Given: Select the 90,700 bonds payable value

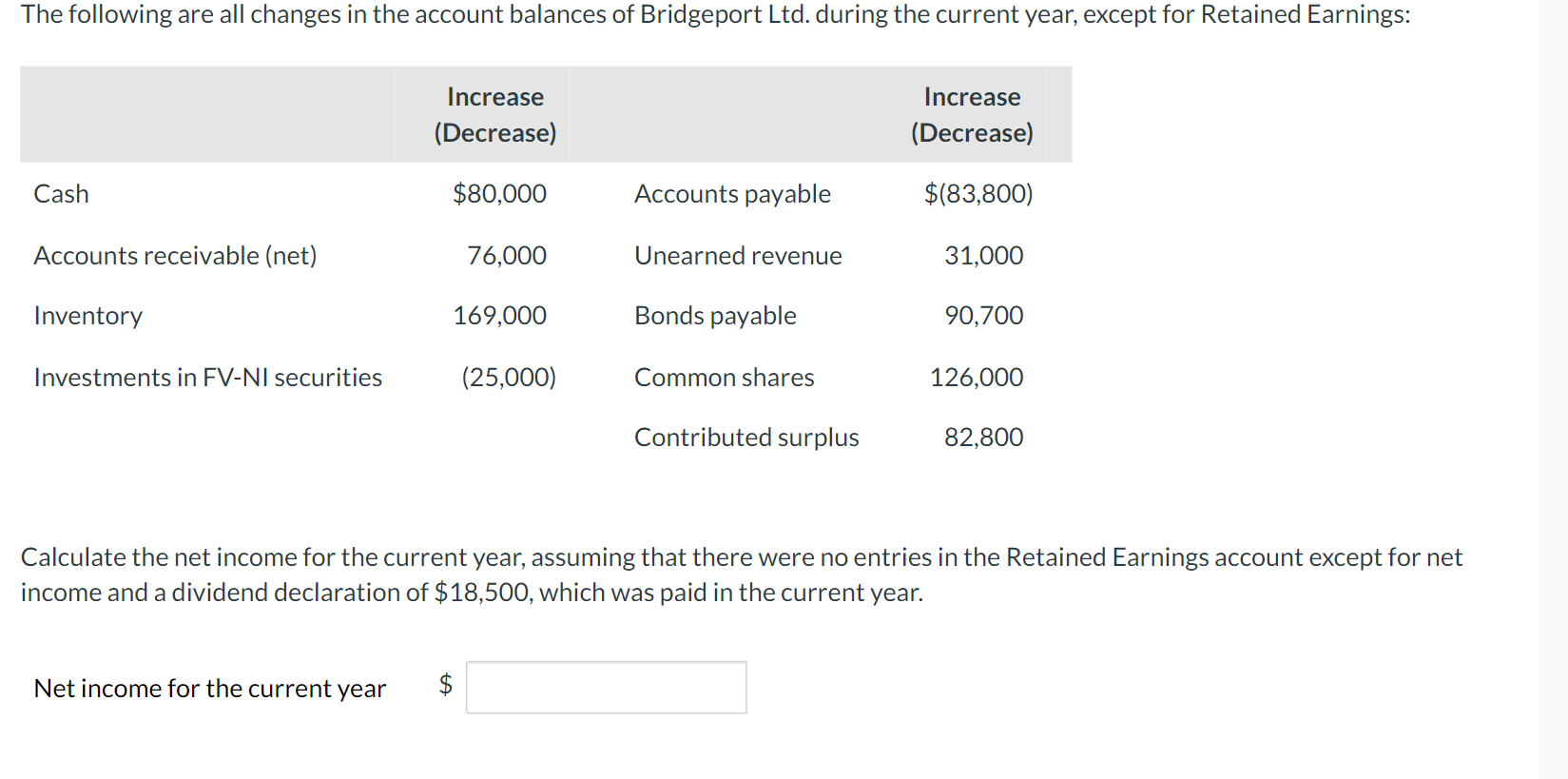Looking at the screenshot, I should [x=983, y=316].
